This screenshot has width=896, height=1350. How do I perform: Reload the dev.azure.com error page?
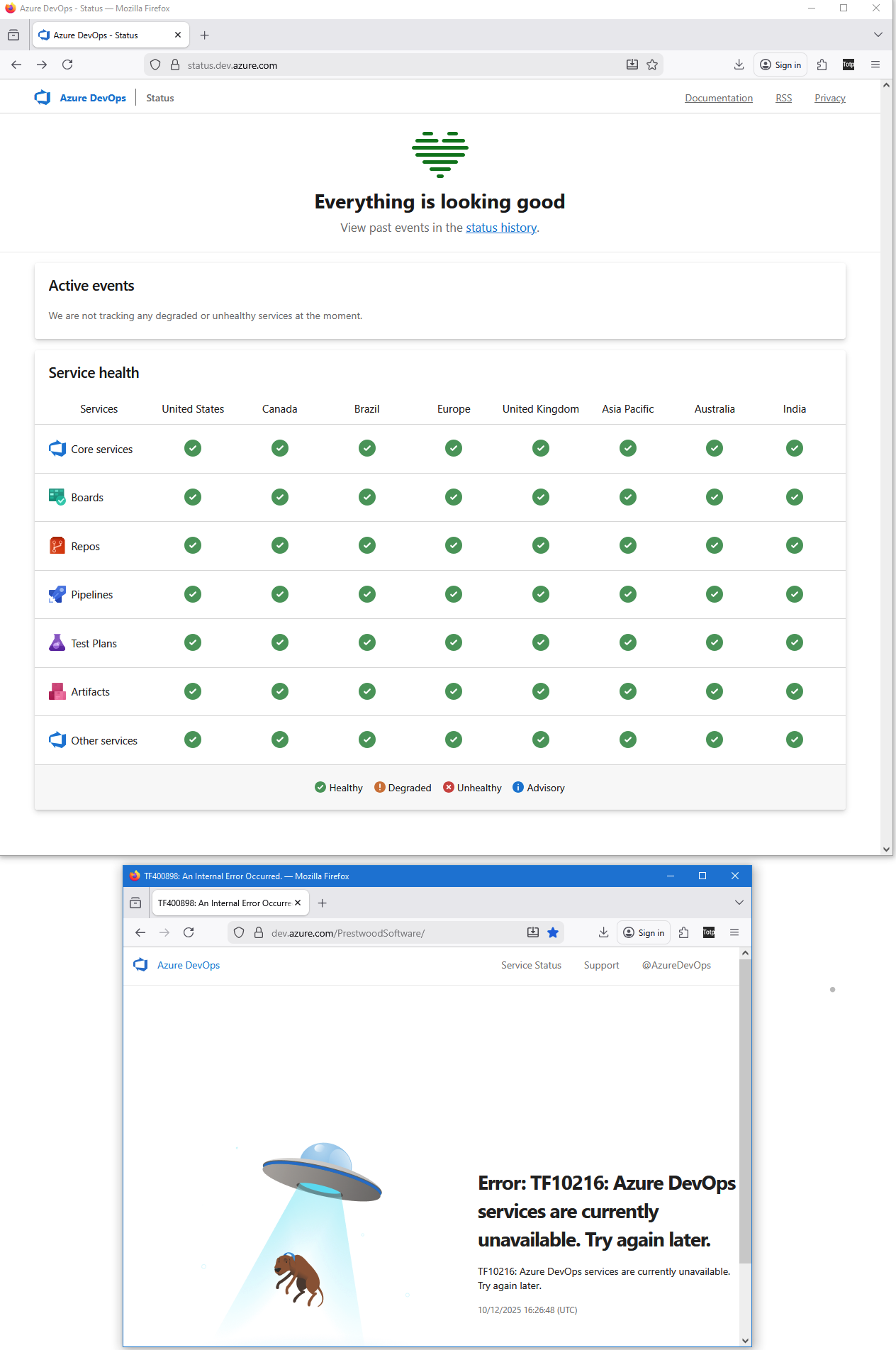pyautogui.click(x=189, y=932)
